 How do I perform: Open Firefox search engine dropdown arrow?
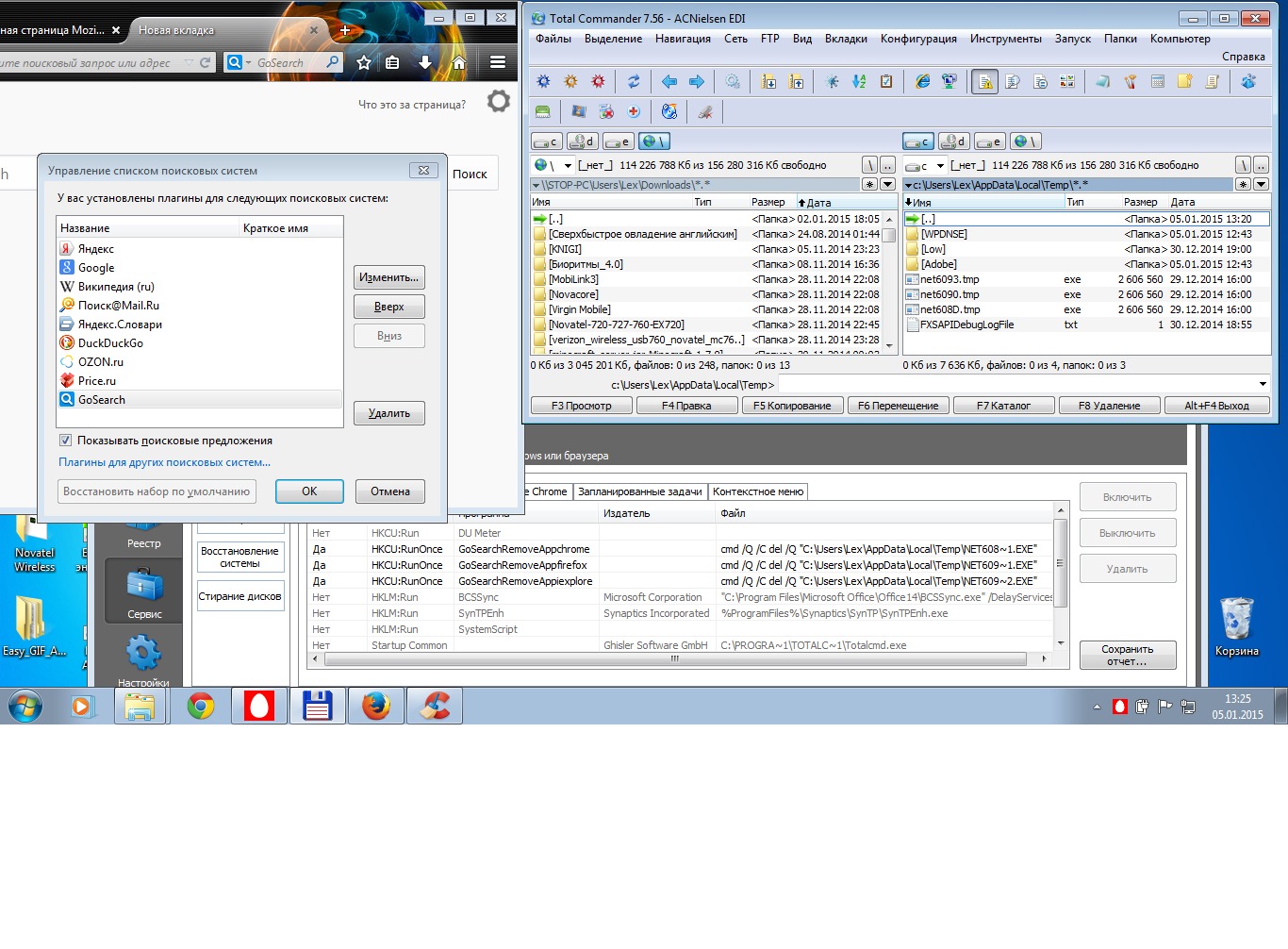(x=249, y=63)
